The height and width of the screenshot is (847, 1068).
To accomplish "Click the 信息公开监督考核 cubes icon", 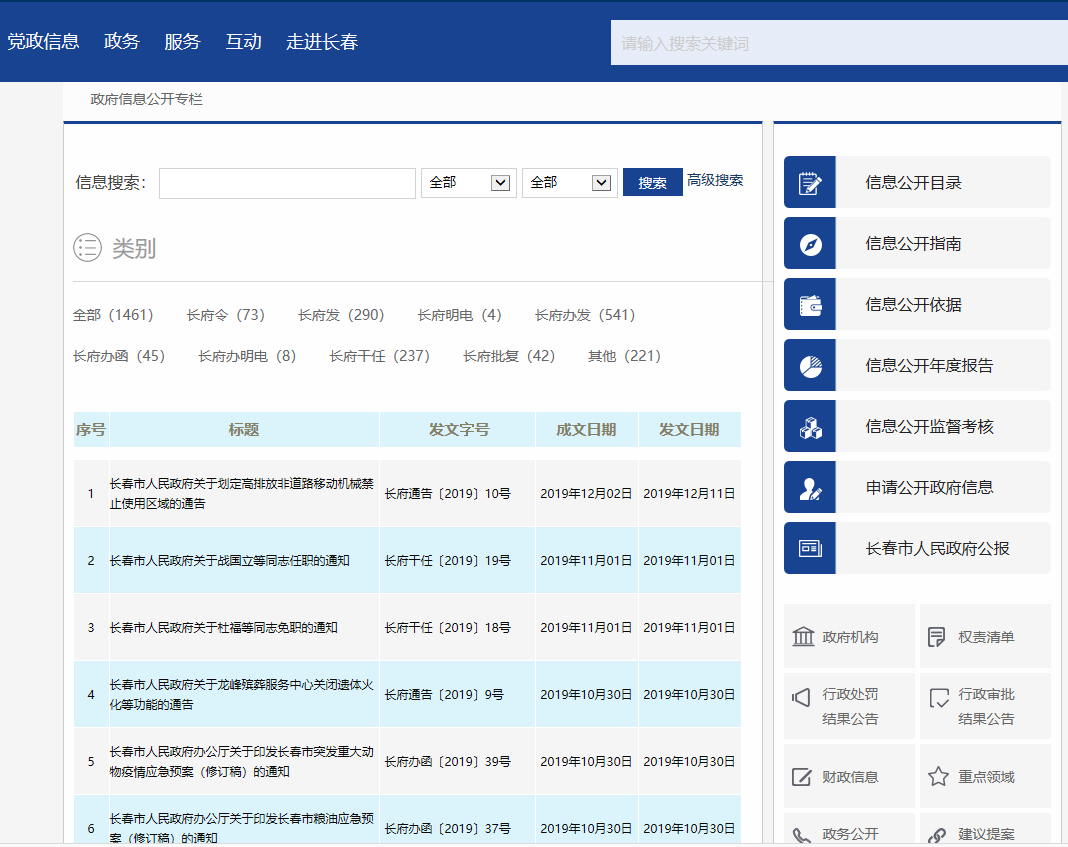I will click(810, 427).
